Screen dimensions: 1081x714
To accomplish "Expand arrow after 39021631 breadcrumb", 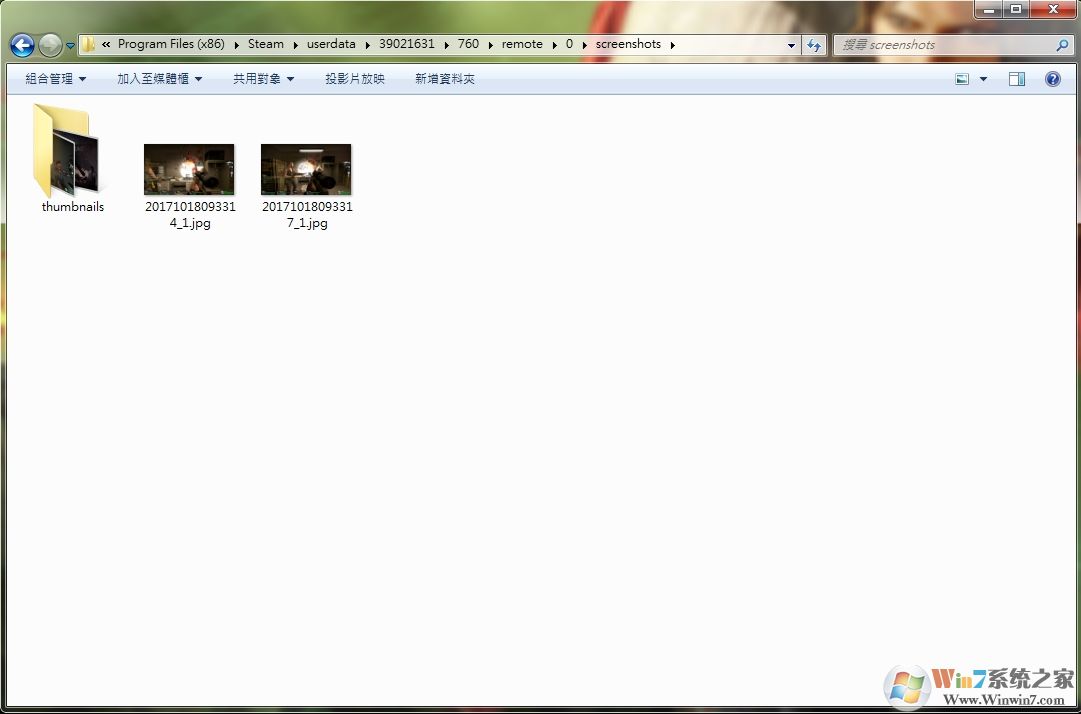I will pos(446,45).
